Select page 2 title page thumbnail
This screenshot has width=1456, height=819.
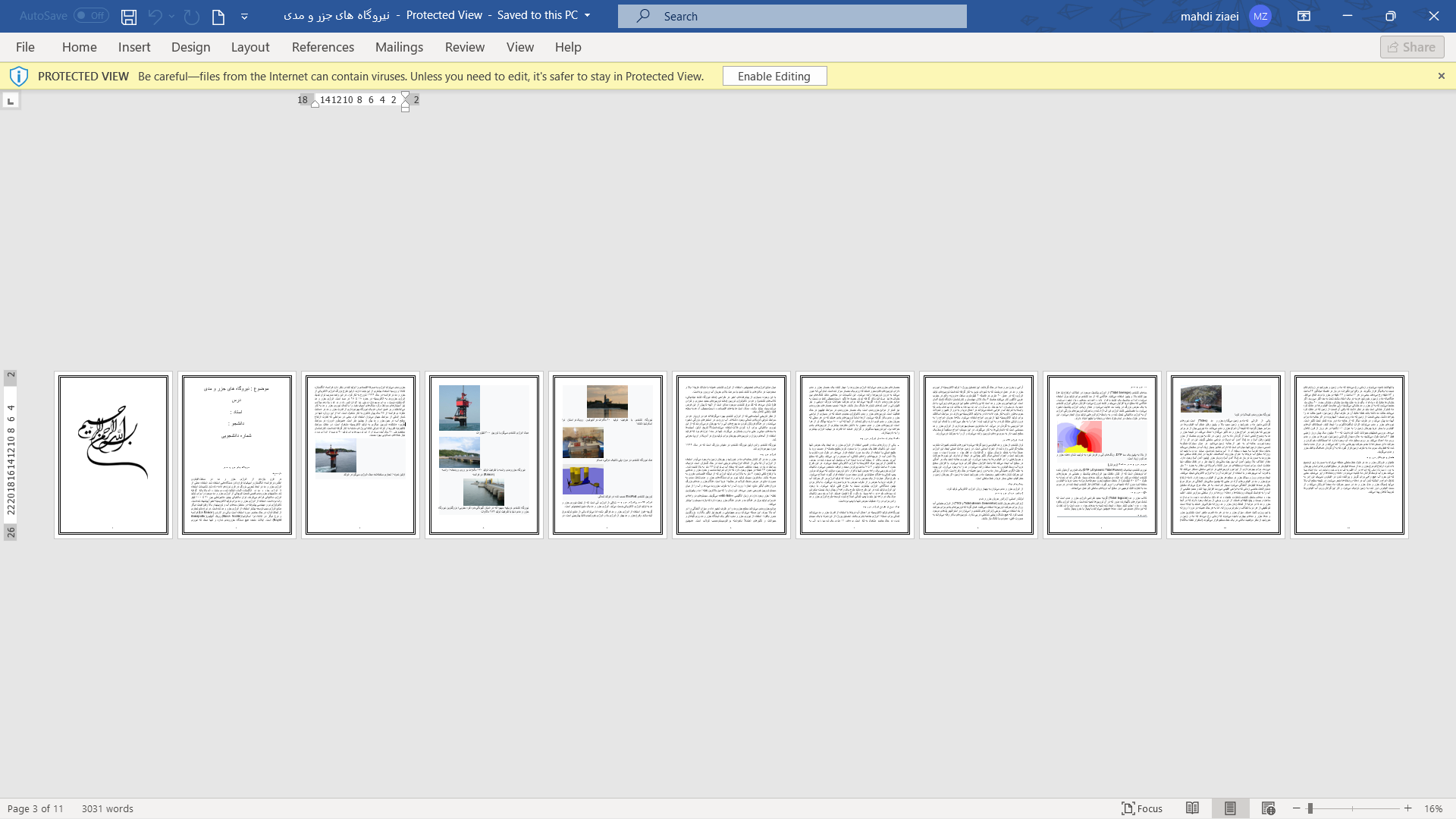tap(237, 455)
